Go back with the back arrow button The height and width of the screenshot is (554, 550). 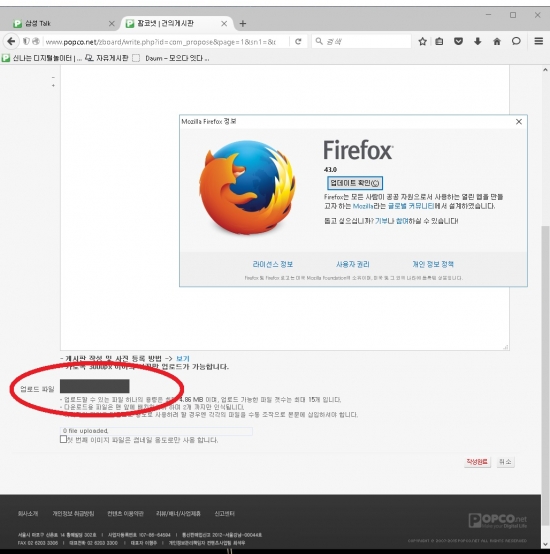[x=11, y=41]
